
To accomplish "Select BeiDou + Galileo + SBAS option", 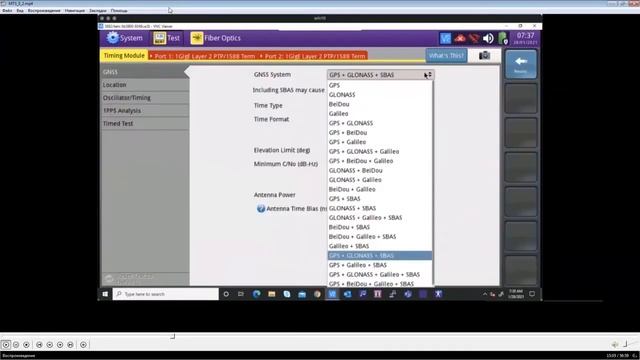I will pyautogui.click(x=380, y=237).
